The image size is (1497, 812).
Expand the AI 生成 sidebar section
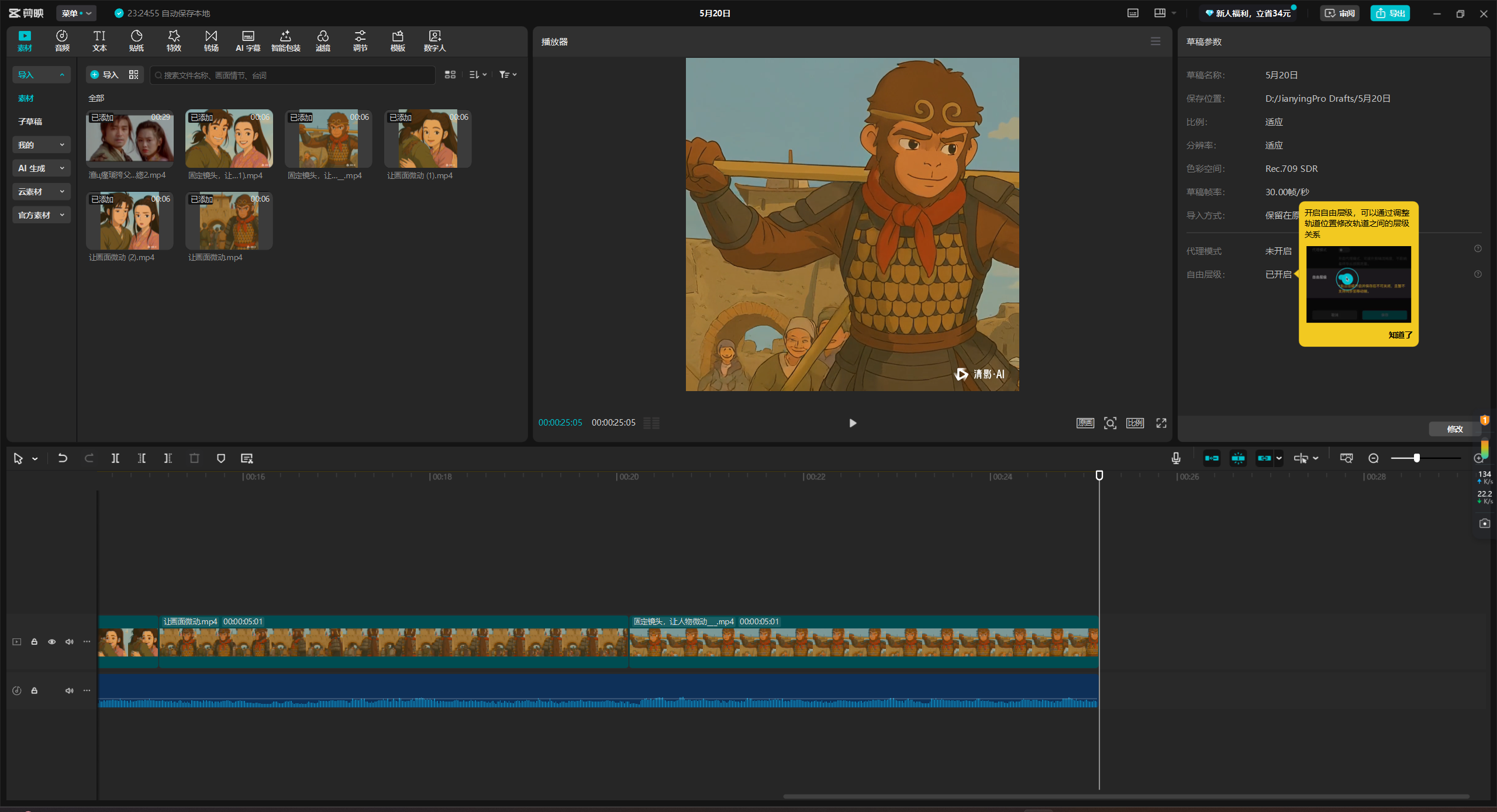tap(41, 168)
